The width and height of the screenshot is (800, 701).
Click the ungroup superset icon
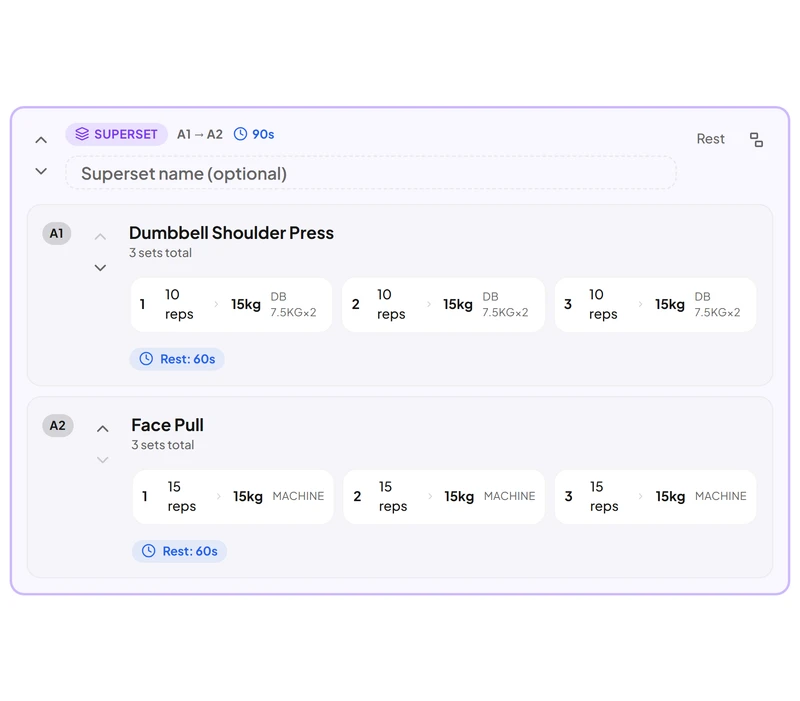[756, 139]
